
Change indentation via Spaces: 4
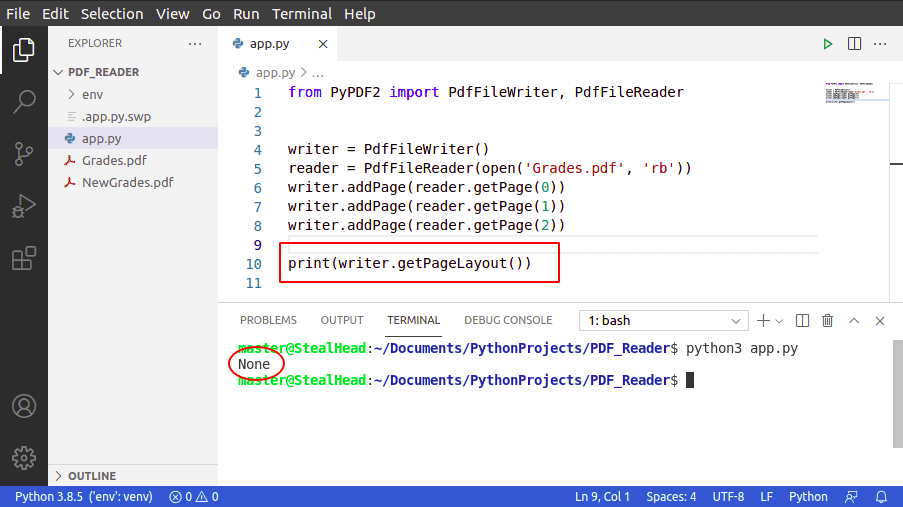[x=671, y=497]
